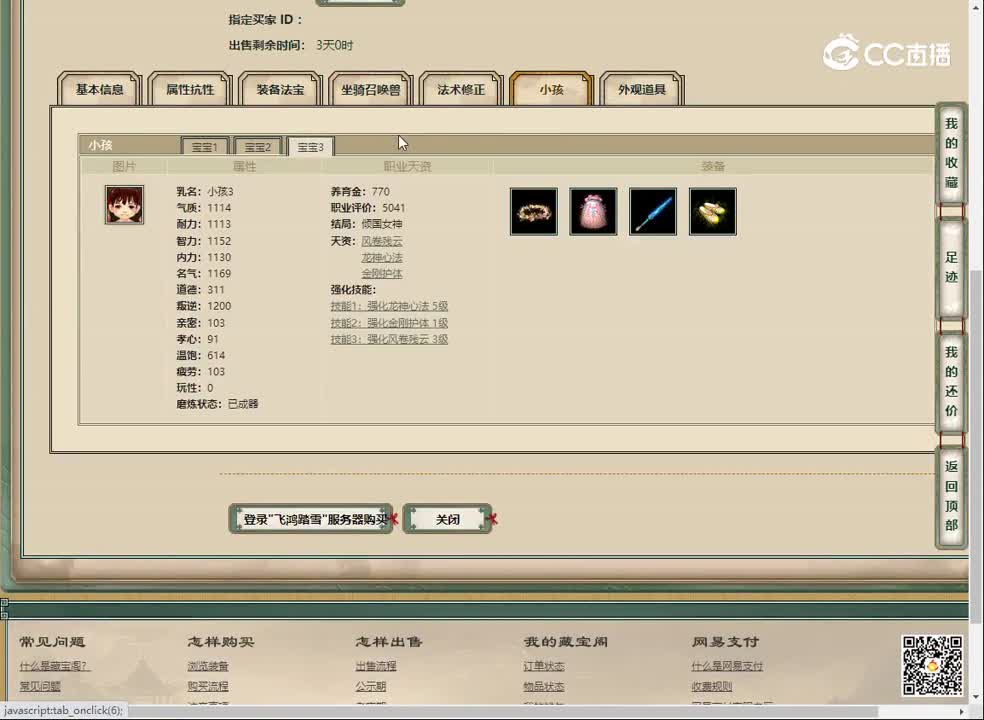Switch to the 装备法宝 tab
This screenshot has height=720, width=984.
click(x=280, y=90)
